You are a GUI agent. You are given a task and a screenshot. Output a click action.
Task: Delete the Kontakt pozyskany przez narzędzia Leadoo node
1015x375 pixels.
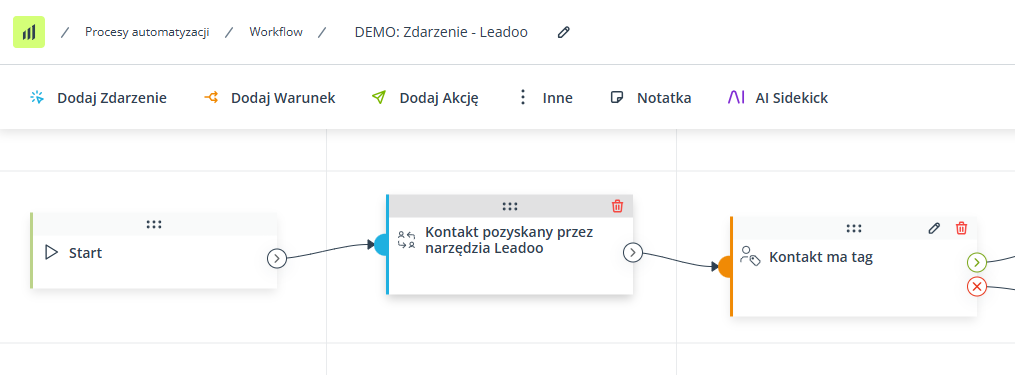(618, 206)
